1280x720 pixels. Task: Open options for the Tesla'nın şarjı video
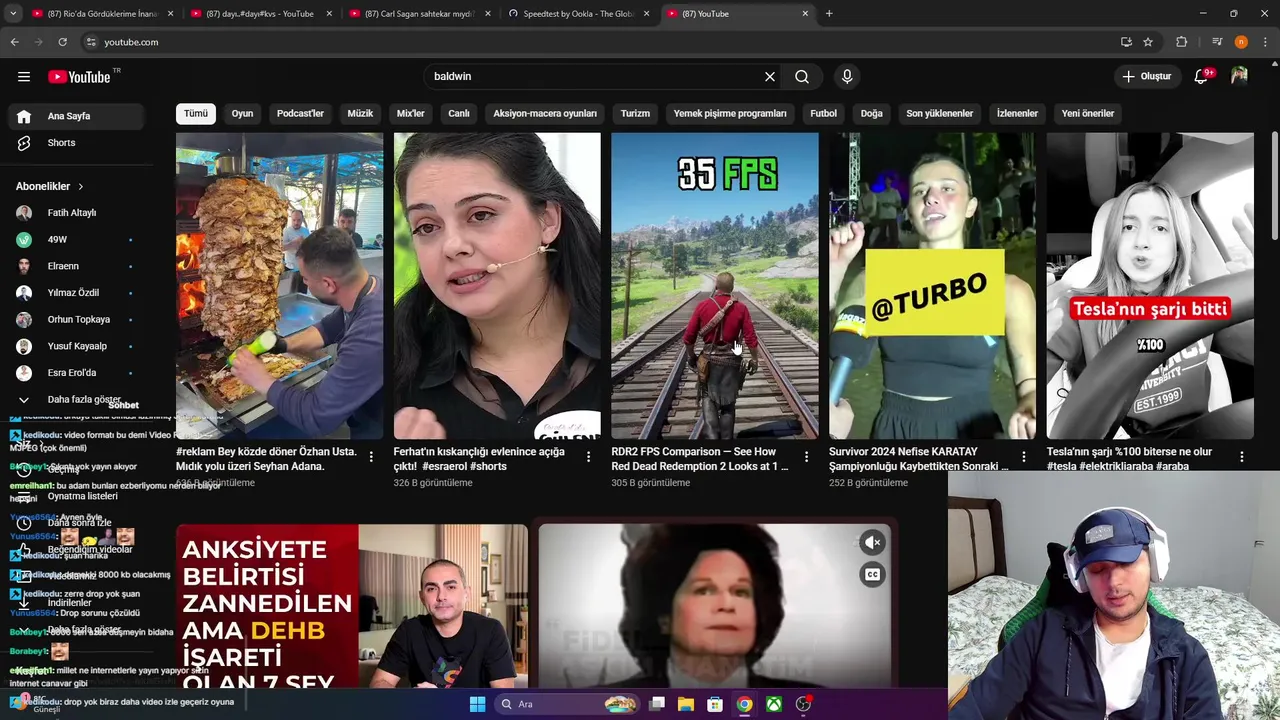tap(1242, 456)
